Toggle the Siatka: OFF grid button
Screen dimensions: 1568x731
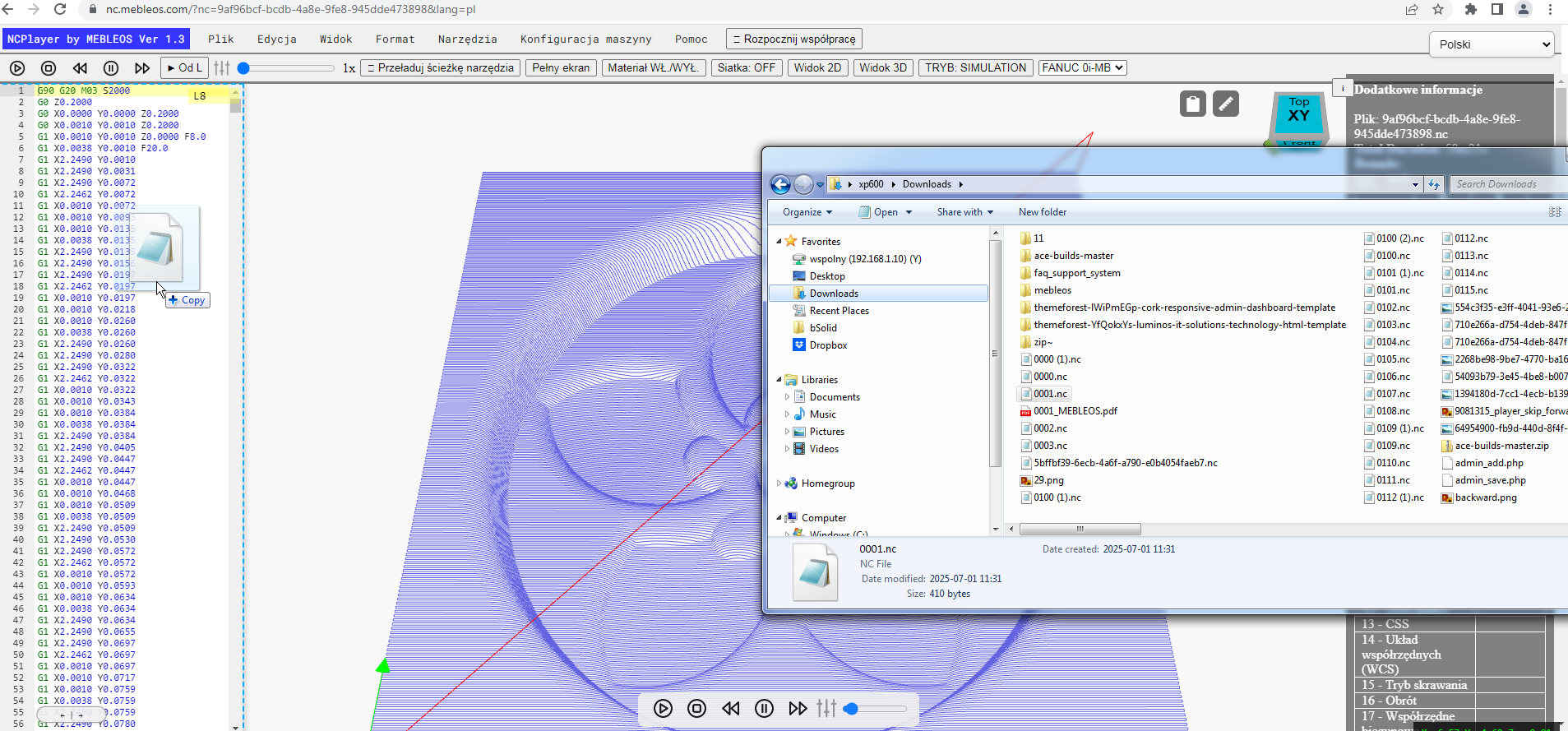(x=747, y=67)
